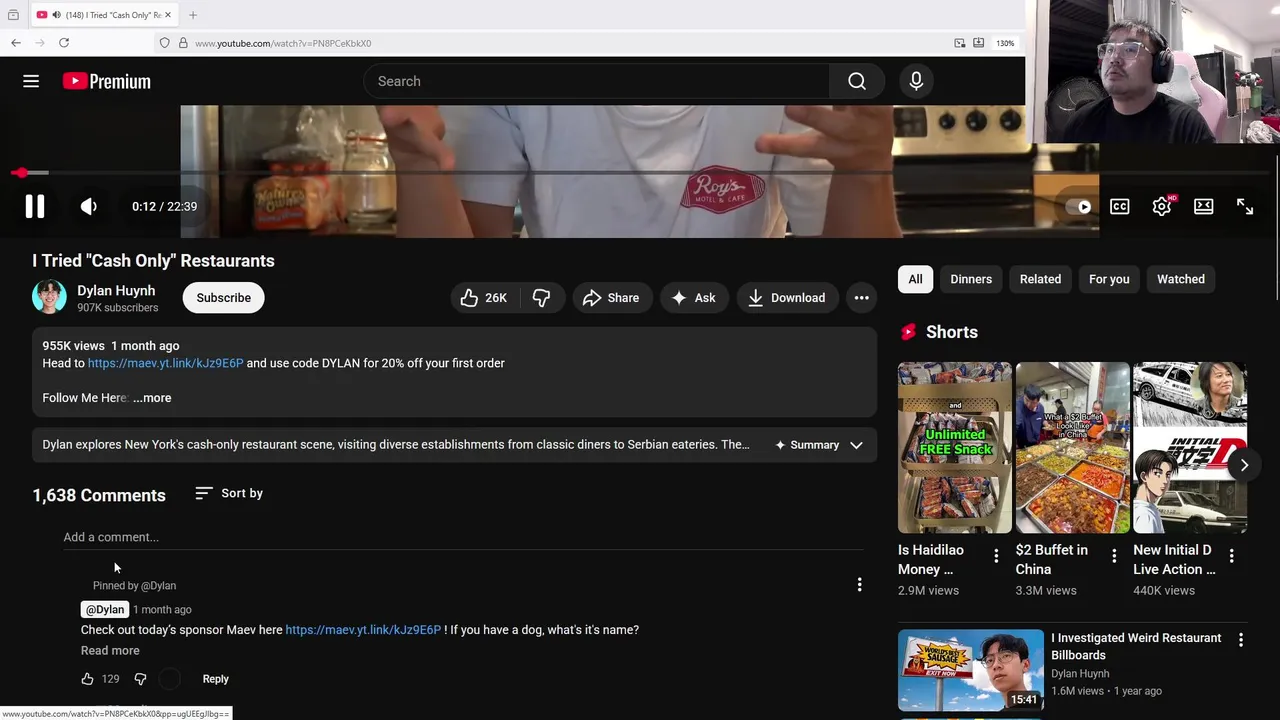The height and width of the screenshot is (720, 1280).
Task: Open more actions menu beside Download
Action: click(861, 298)
